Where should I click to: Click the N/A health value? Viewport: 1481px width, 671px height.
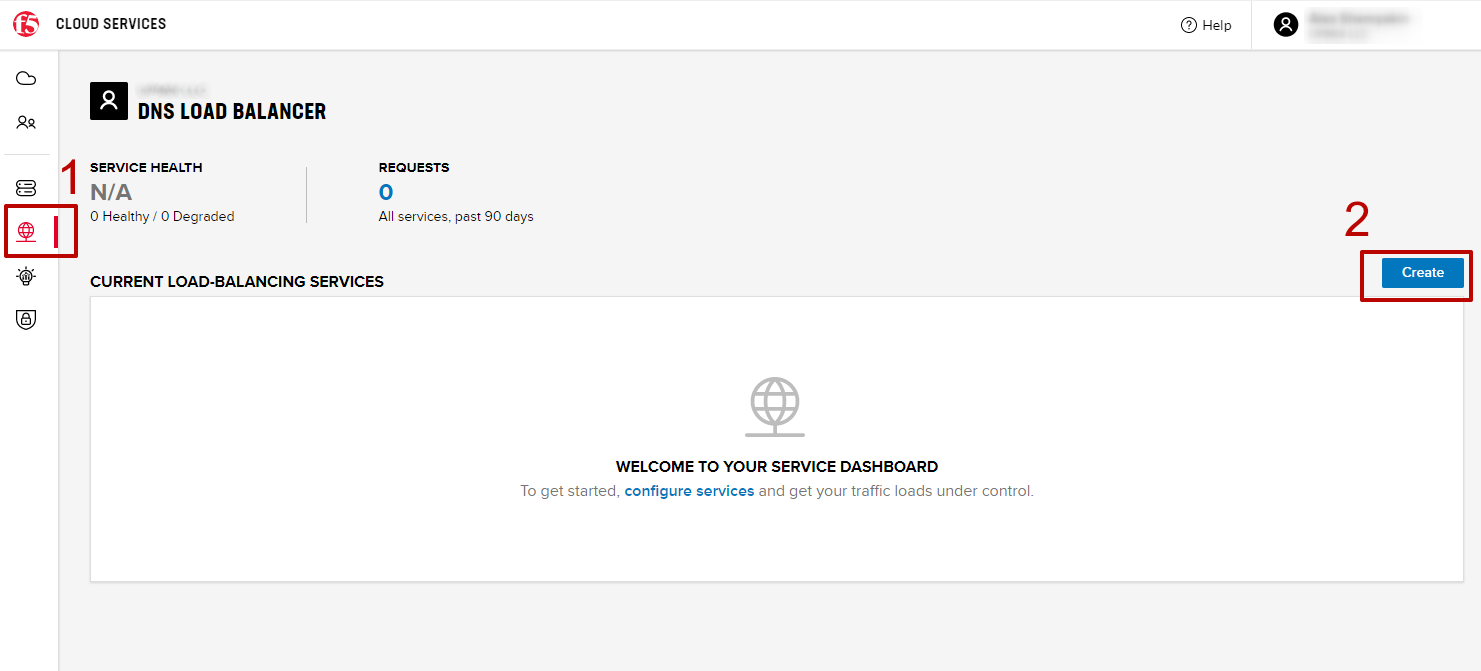click(111, 192)
